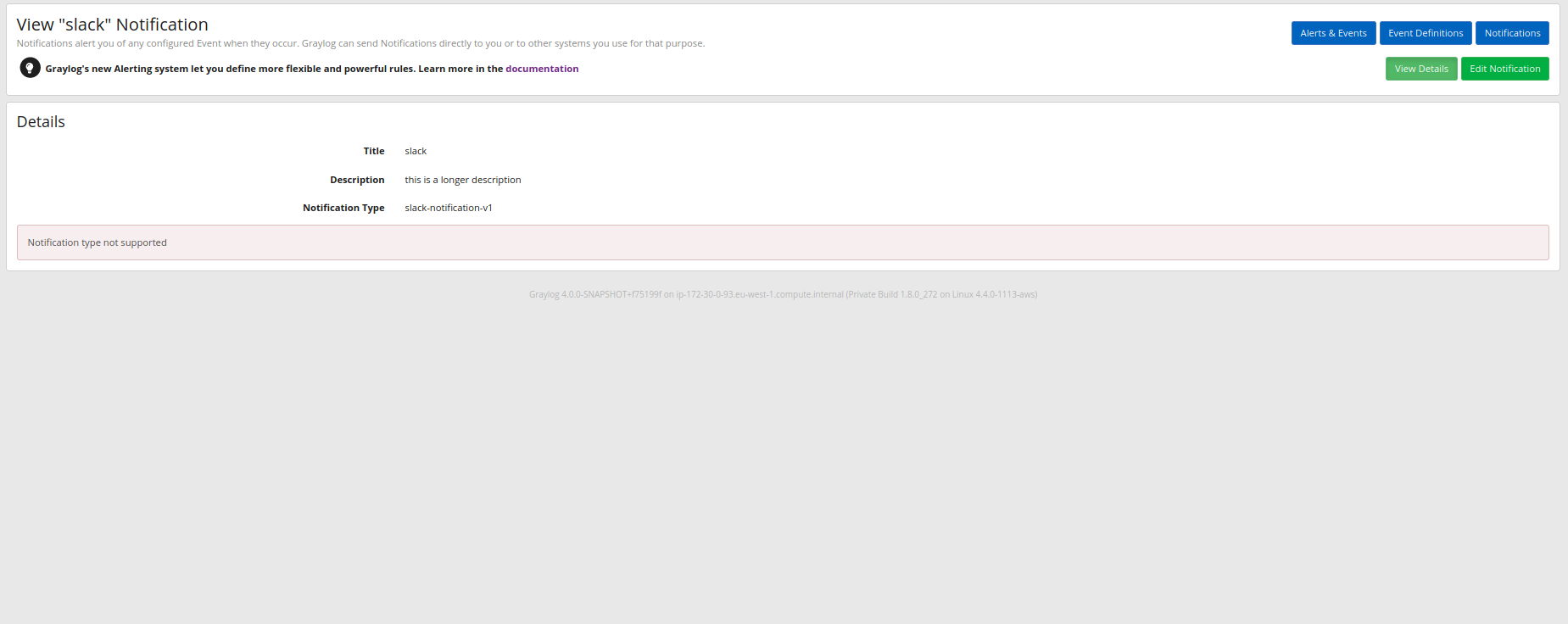Select the text "this is a longer description"
This screenshot has height=624, width=1568.
[463, 180]
